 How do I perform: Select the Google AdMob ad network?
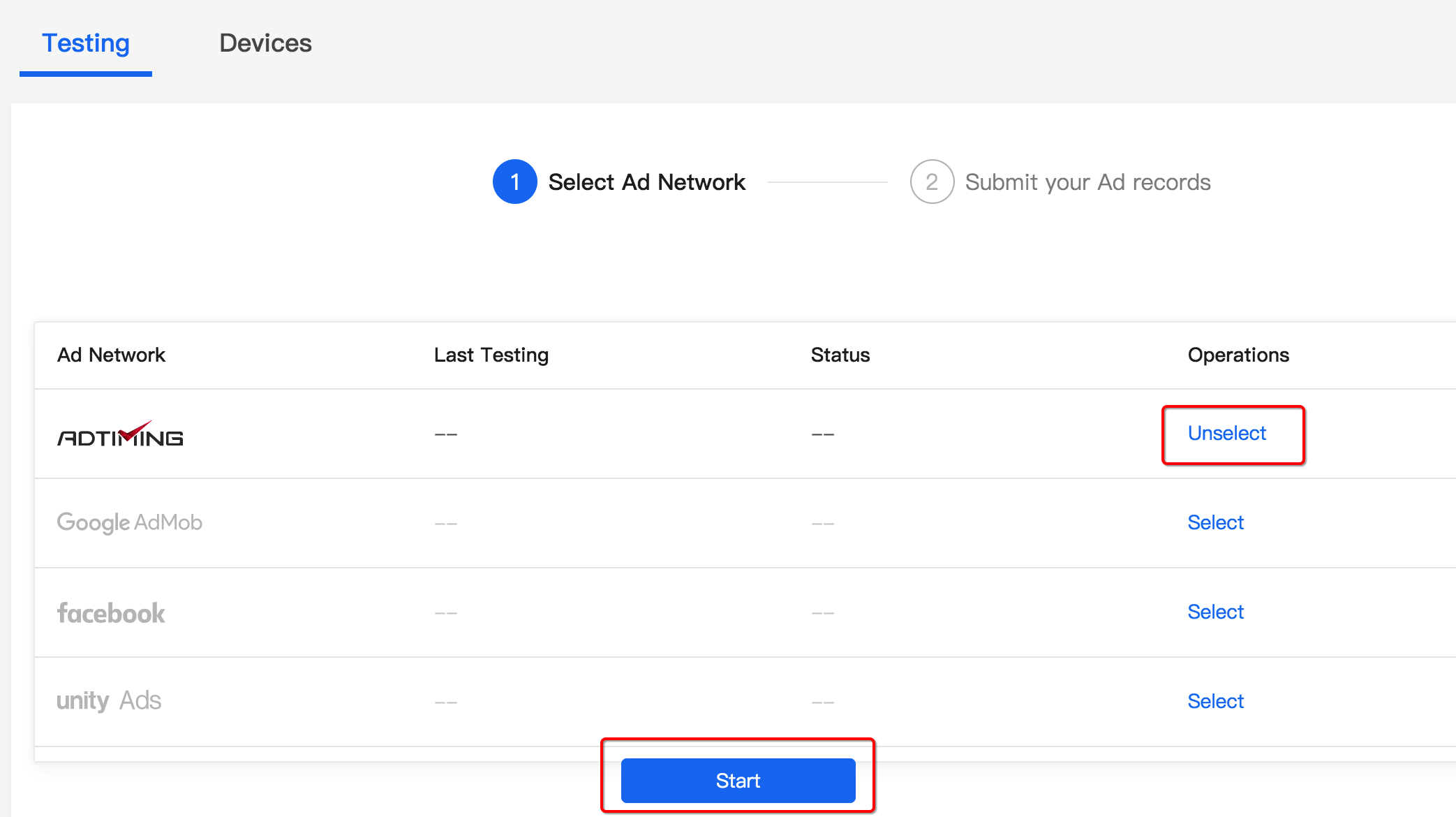(x=1216, y=522)
